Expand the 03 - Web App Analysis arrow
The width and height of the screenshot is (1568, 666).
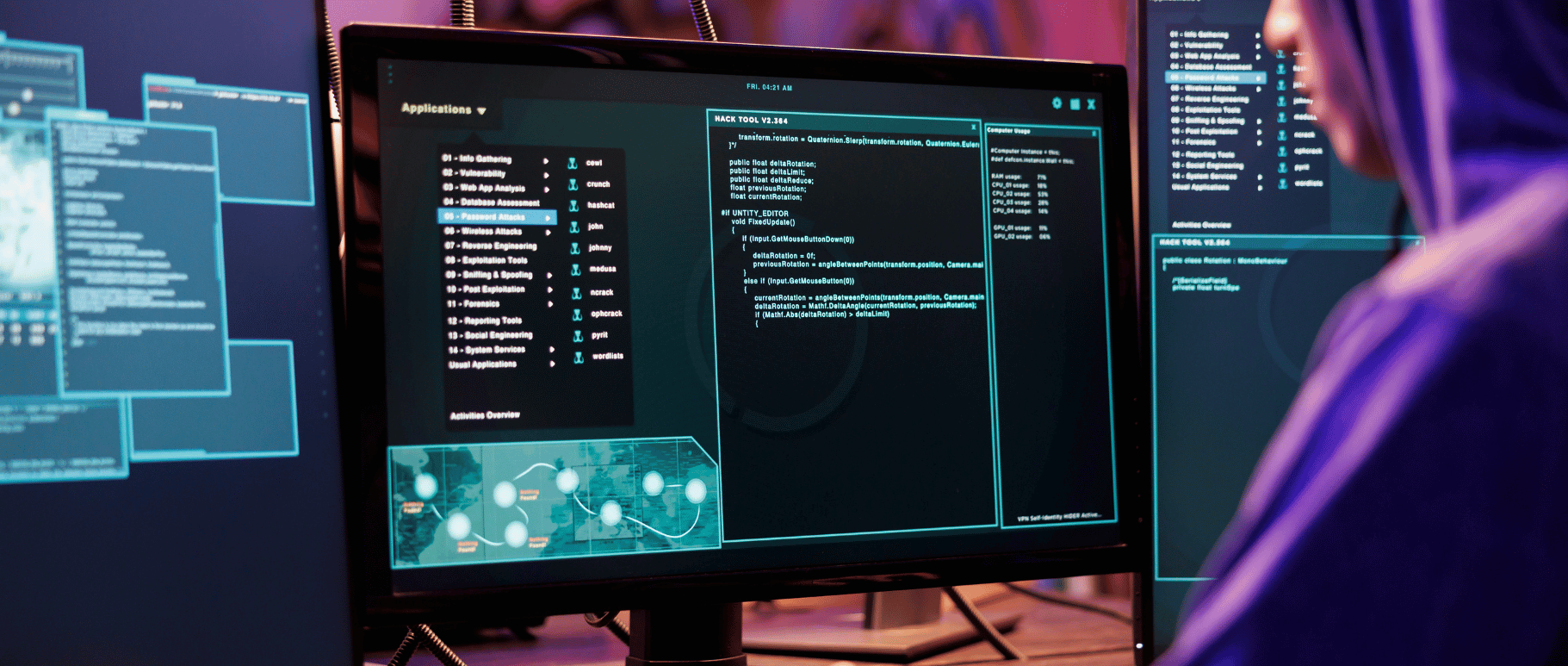click(x=547, y=190)
